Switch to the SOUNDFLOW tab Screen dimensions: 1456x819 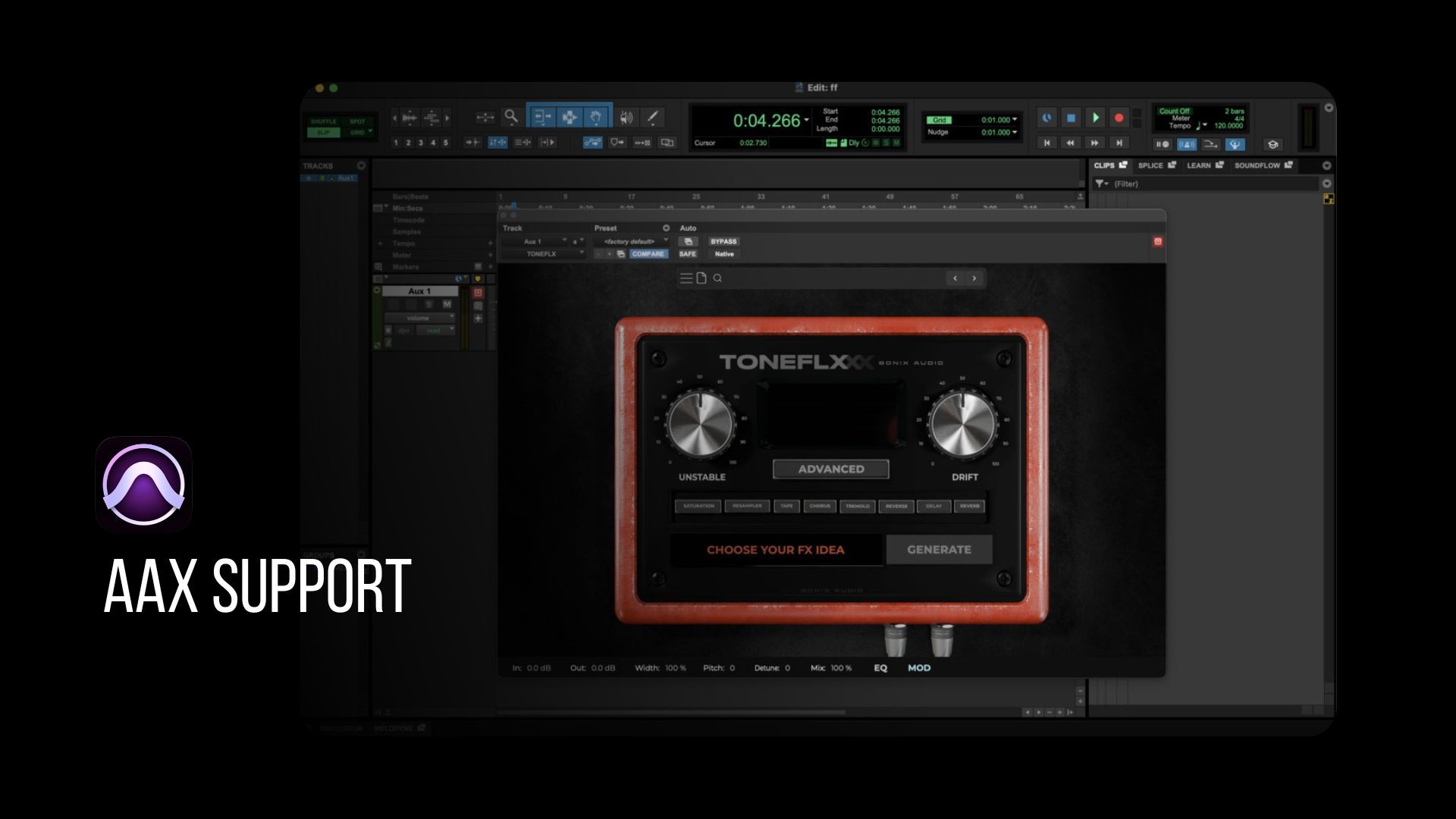pyautogui.click(x=1263, y=165)
